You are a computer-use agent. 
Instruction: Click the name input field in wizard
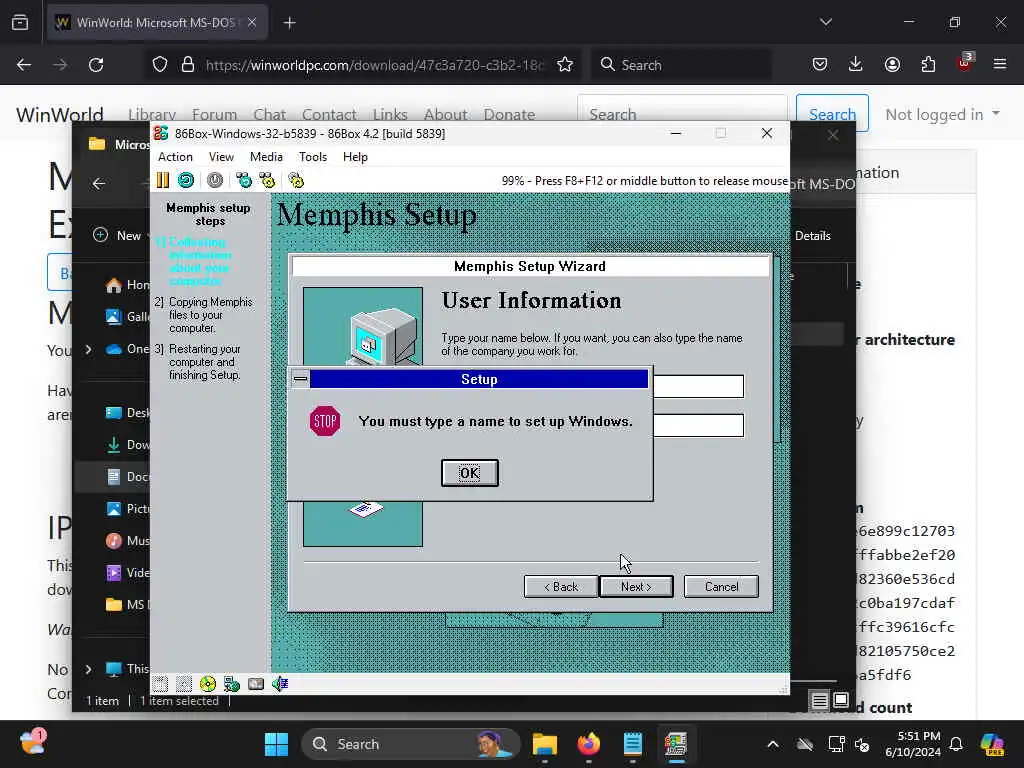point(698,386)
